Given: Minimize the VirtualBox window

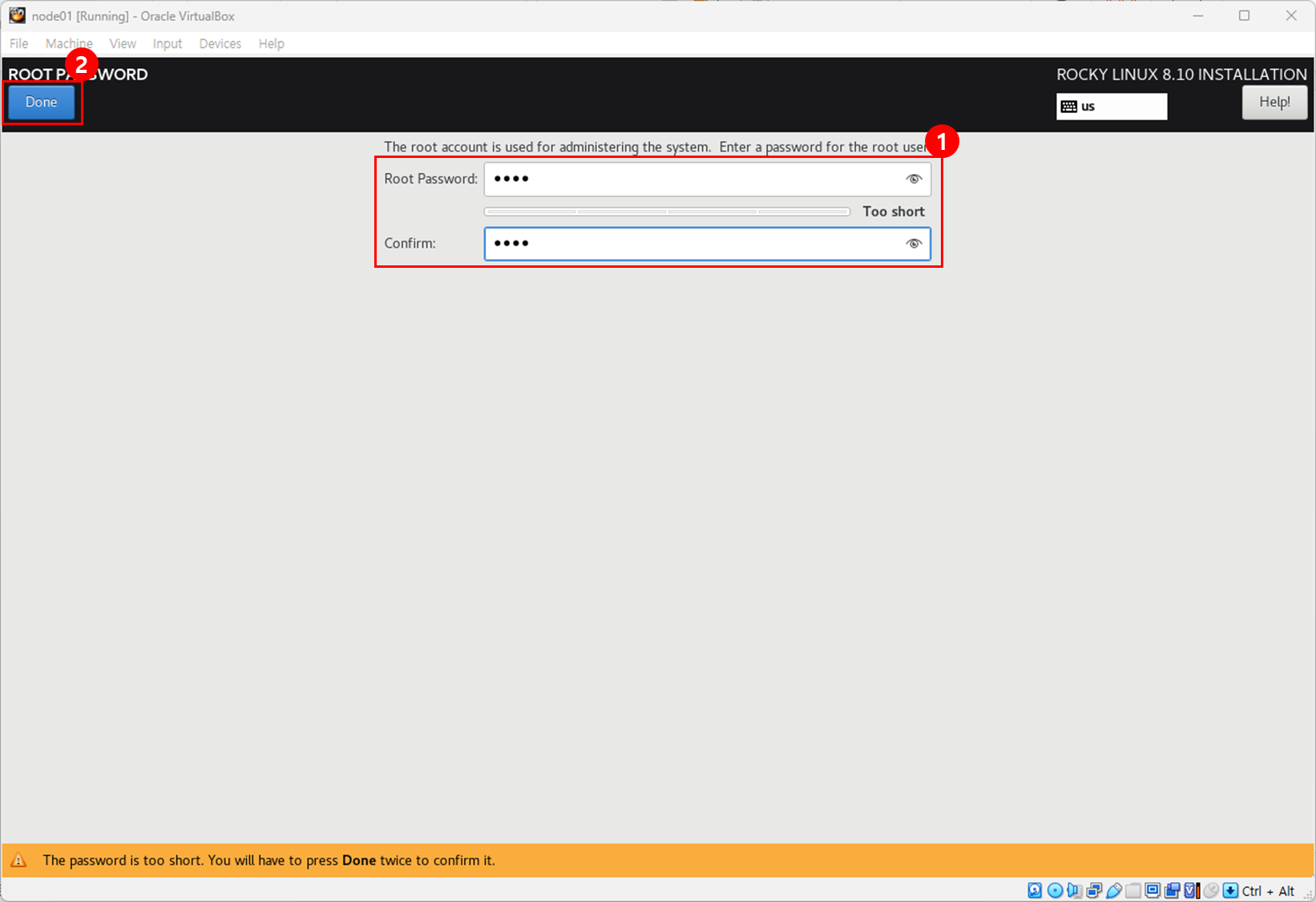Looking at the screenshot, I should point(1198,15).
